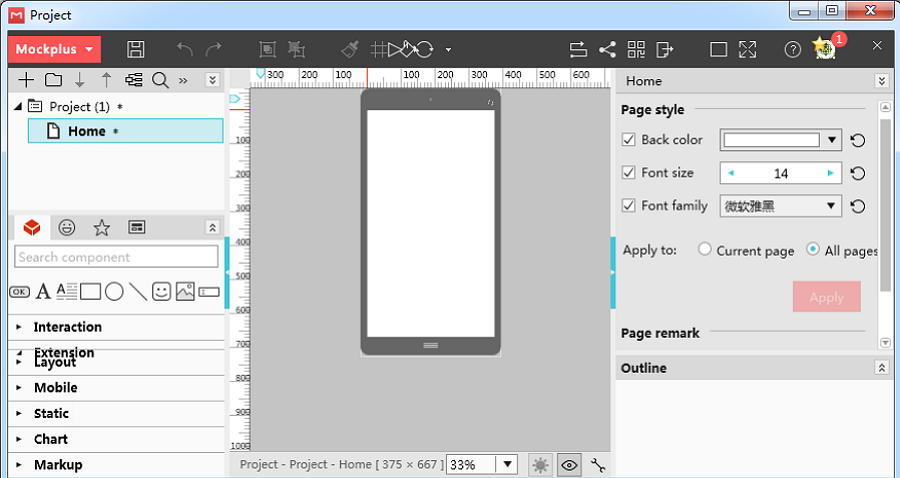The width and height of the screenshot is (900, 478).
Task: Click the Apply button
Action: 827,297
